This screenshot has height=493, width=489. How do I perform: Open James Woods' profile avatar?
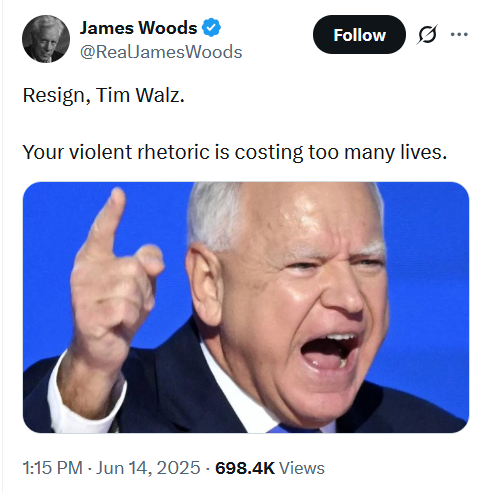[46, 39]
